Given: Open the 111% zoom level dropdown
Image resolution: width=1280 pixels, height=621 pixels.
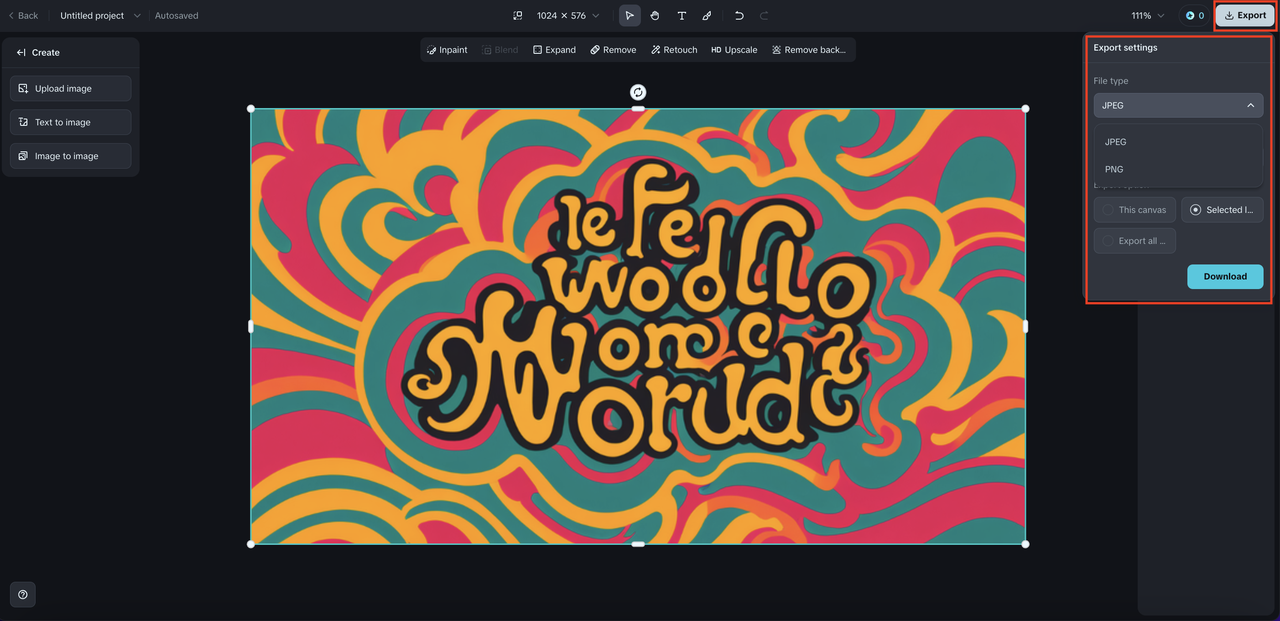Looking at the screenshot, I should pyautogui.click(x=1147, y=16).
